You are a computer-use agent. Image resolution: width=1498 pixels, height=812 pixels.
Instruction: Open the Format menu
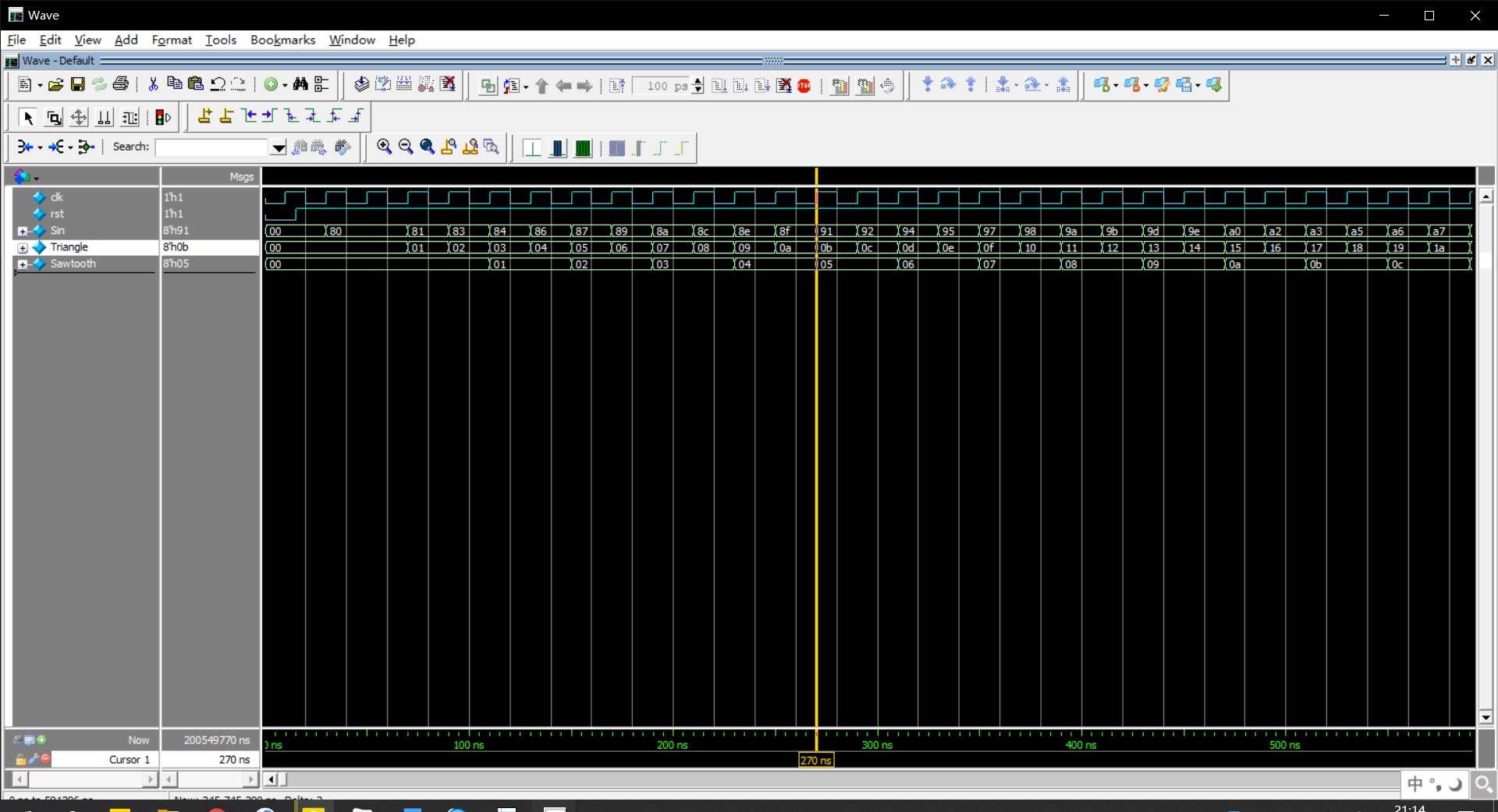172,40
